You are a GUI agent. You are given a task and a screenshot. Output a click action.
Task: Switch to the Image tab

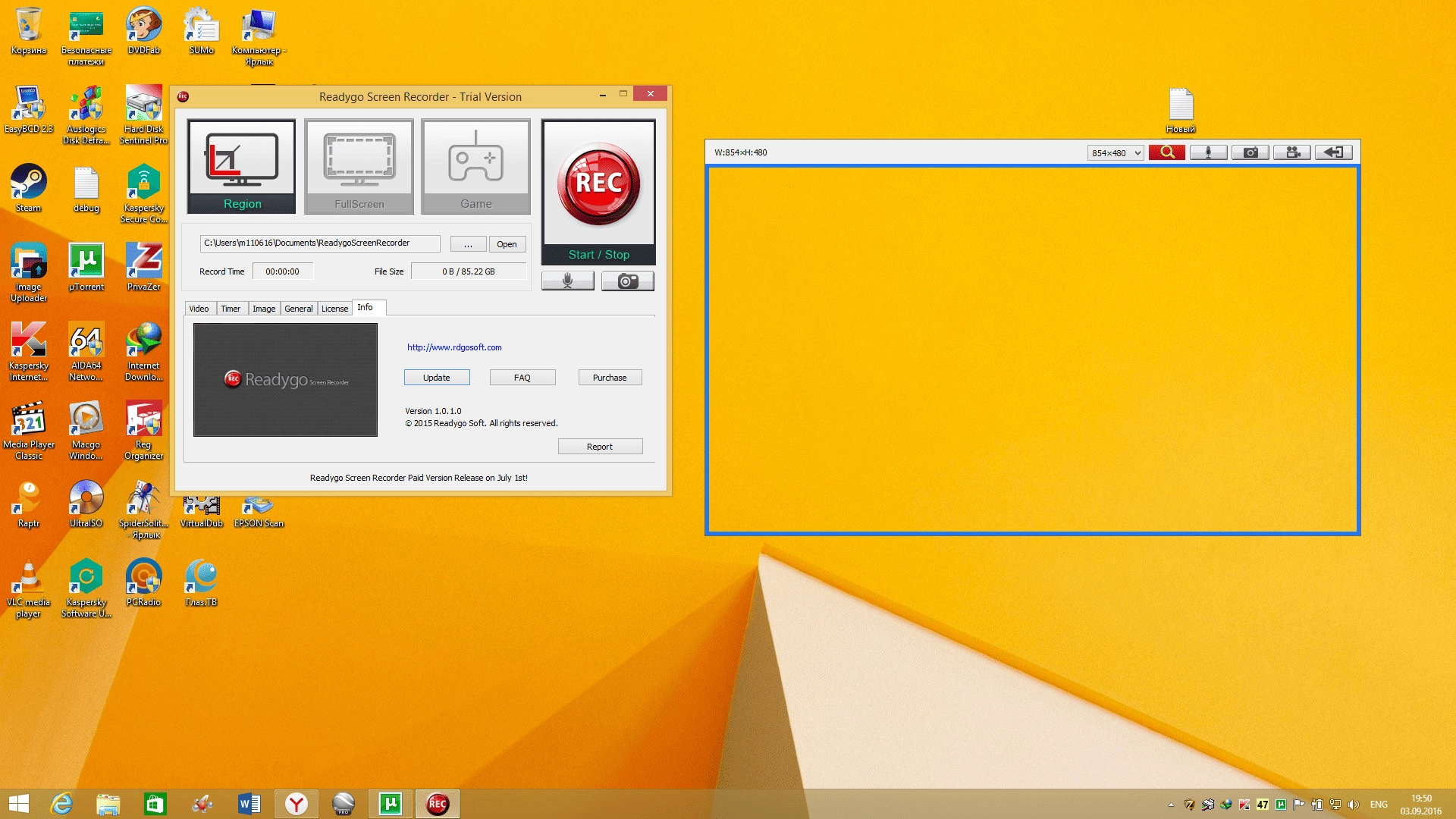point(264,309)
